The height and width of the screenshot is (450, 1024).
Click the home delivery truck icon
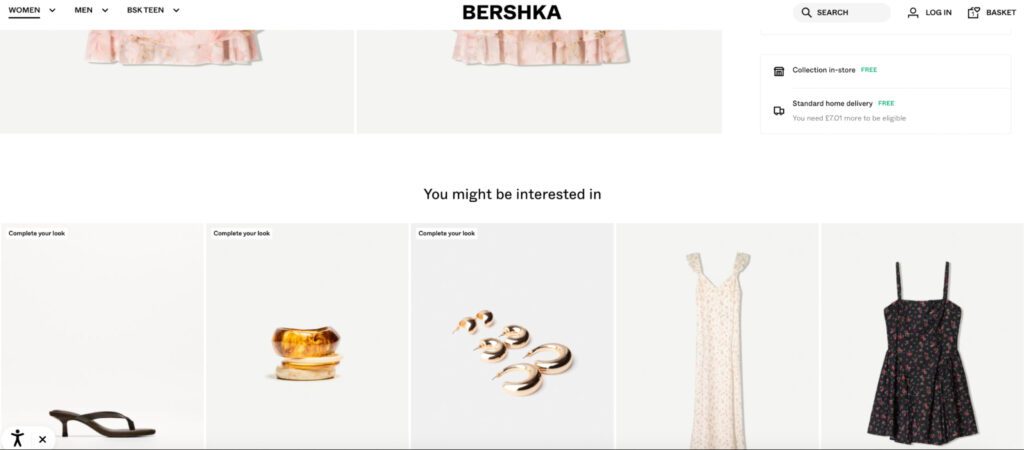pos(779,110)
